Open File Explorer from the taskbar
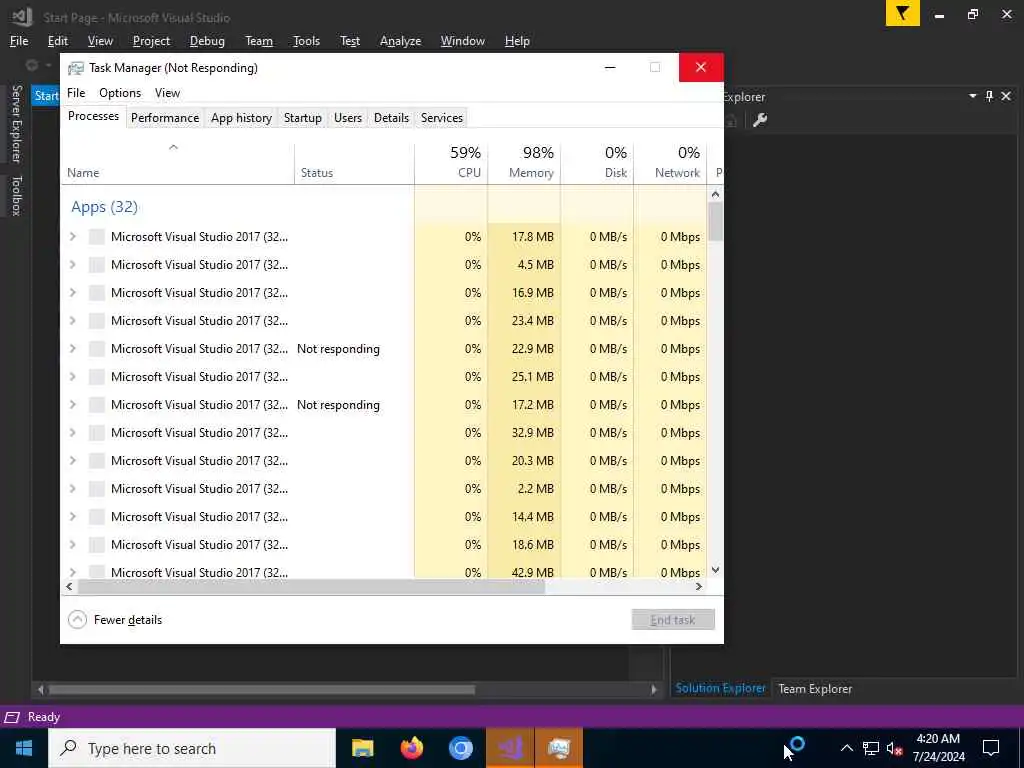This screenshot has width=1024, height=768. click(x=362, y=748)
